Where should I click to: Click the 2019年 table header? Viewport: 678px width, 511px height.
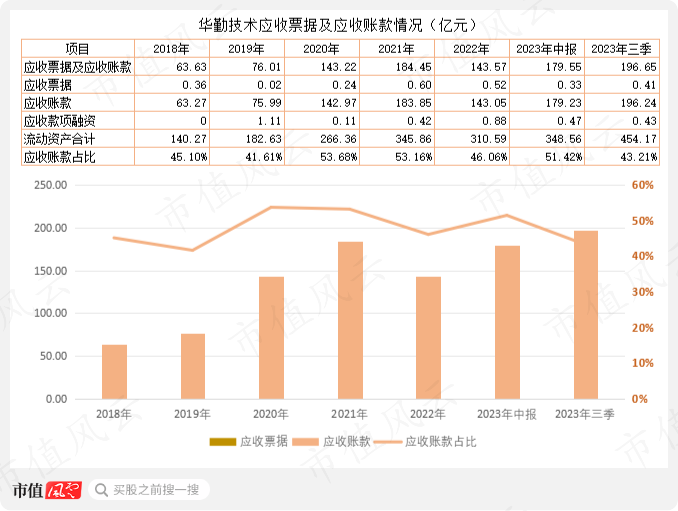coord(246,48)
